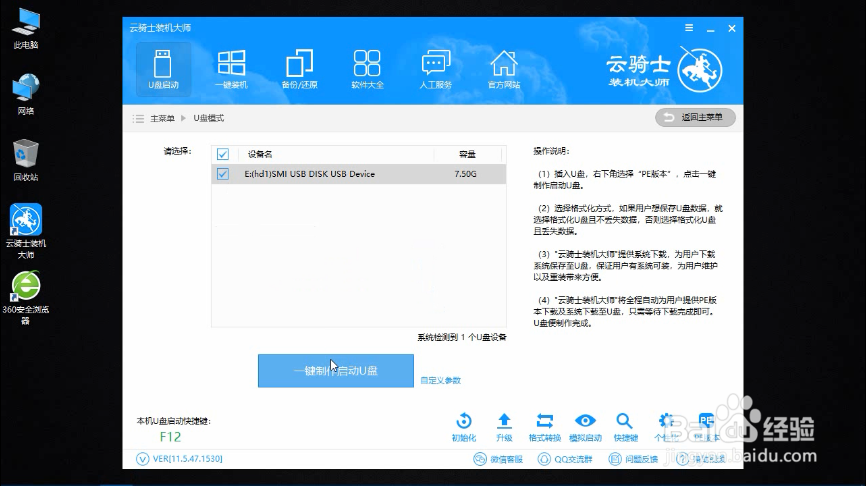Open the 自定义参数 link

point(441,381)
